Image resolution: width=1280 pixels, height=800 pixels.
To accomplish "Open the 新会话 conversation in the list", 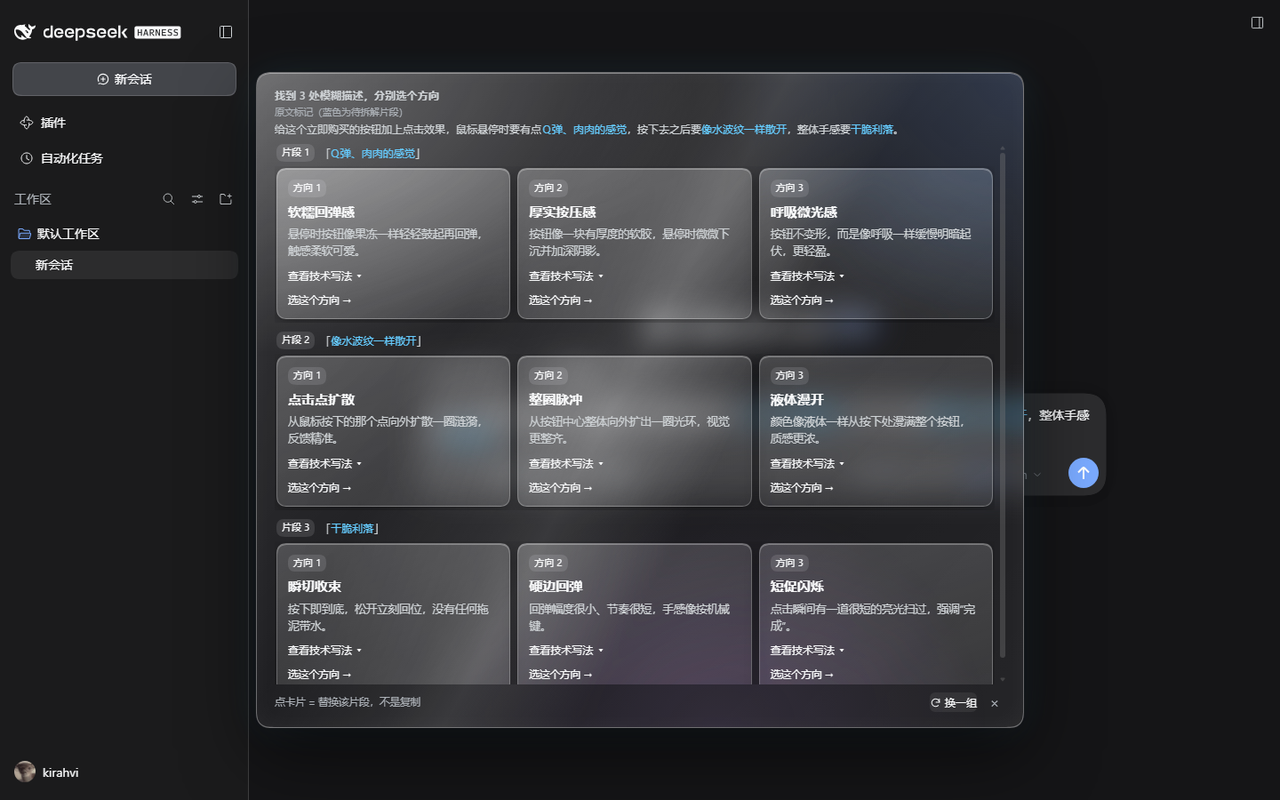I will [x=124, y=265].
